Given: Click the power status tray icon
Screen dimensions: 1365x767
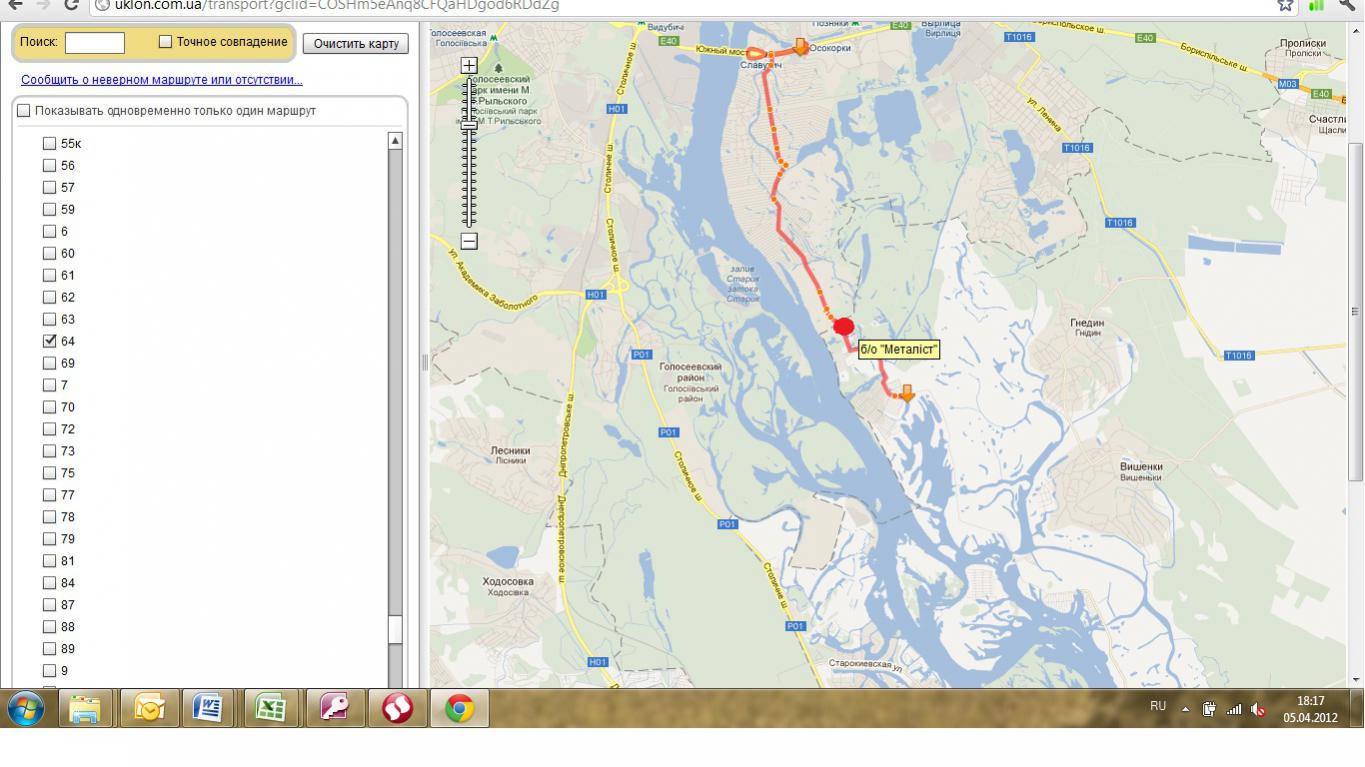Looking at the screenshot, I should [x=1209, y=709].
